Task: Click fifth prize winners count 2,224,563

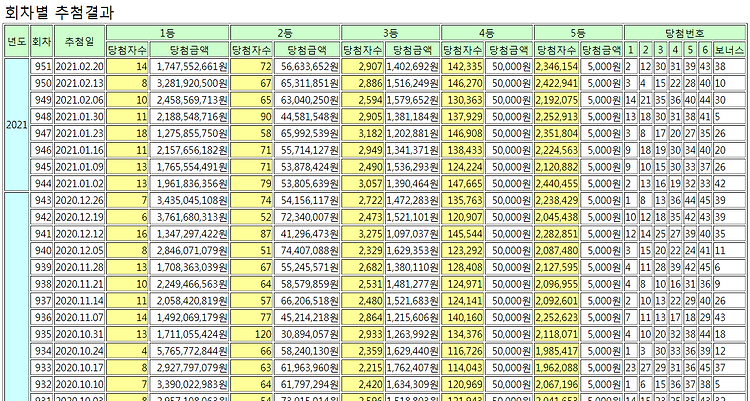Action: click(x=557, y=150)
